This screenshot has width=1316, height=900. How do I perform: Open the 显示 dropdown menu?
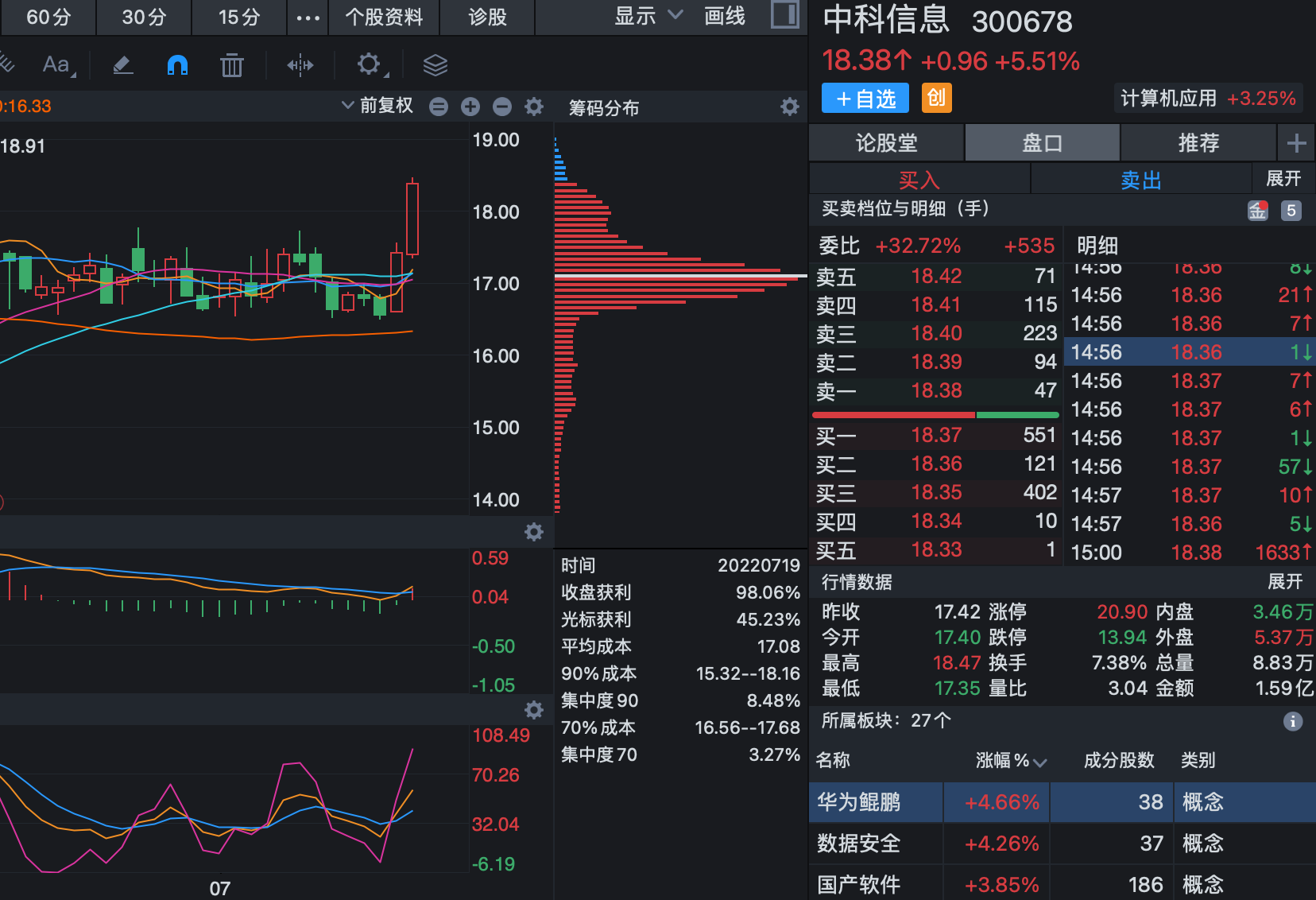(645, 16)
